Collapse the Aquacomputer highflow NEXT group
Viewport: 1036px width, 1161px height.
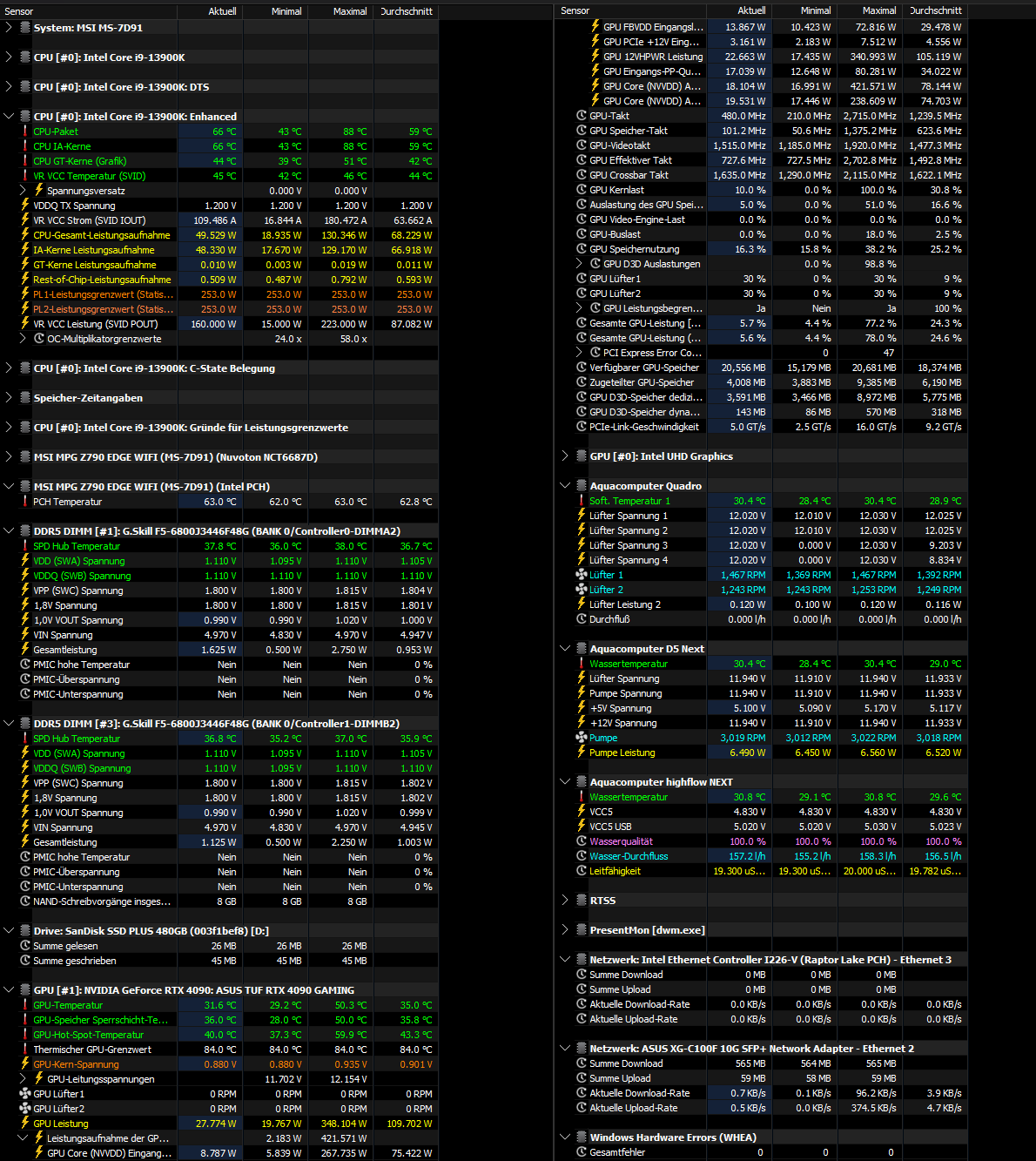coord(565,782)
